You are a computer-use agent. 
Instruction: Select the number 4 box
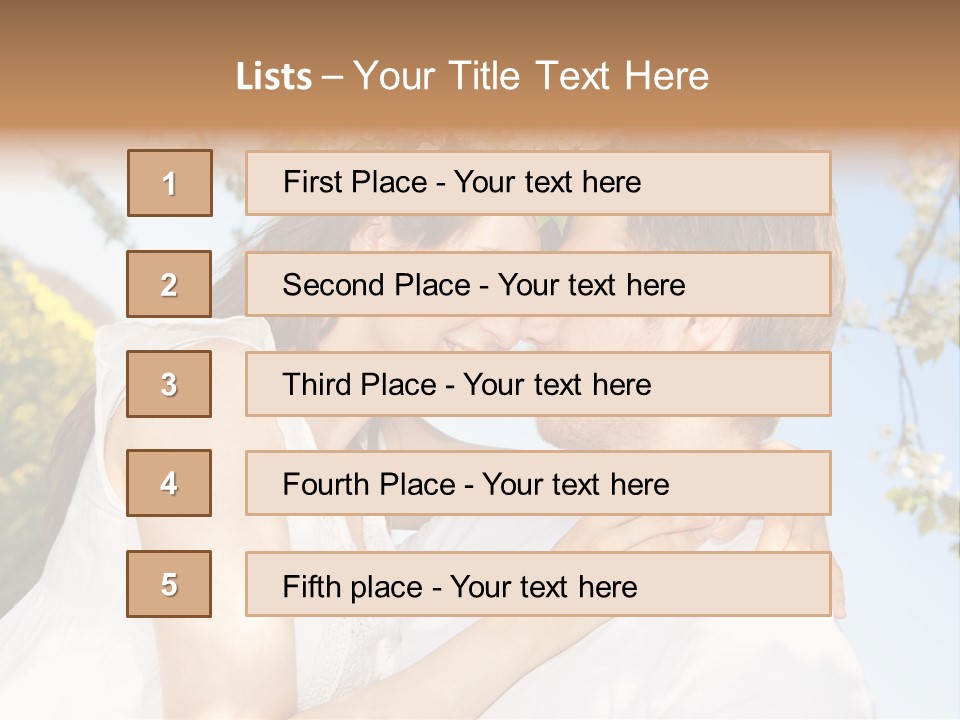point(170,483)
